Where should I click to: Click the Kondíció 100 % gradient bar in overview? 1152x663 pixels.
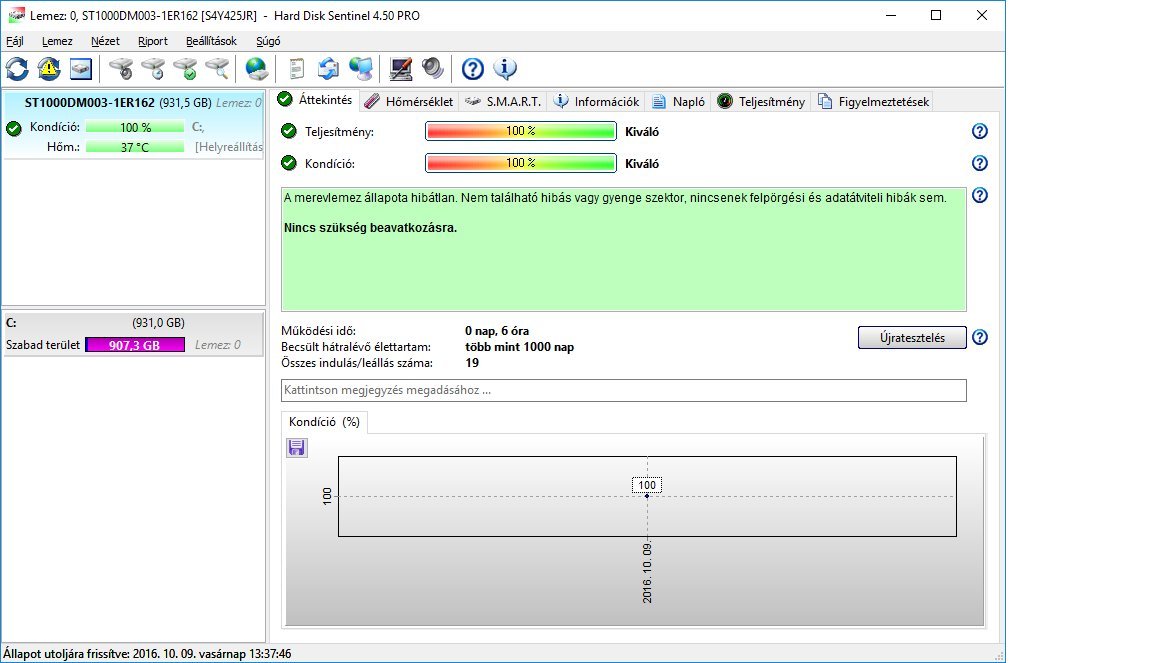click(x=521, y=163)
